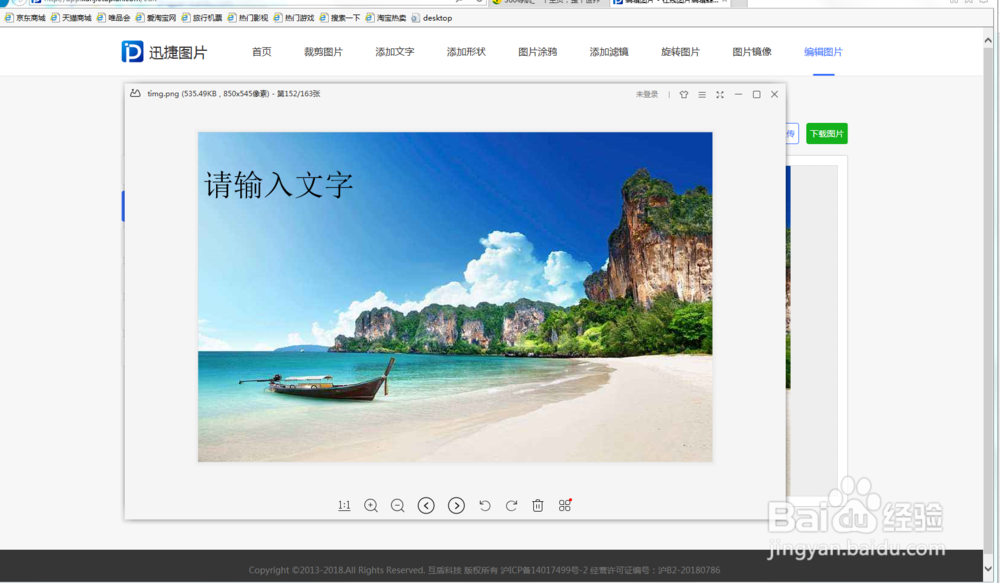Zoom in with the magnifier plus icon

(371, 505)
